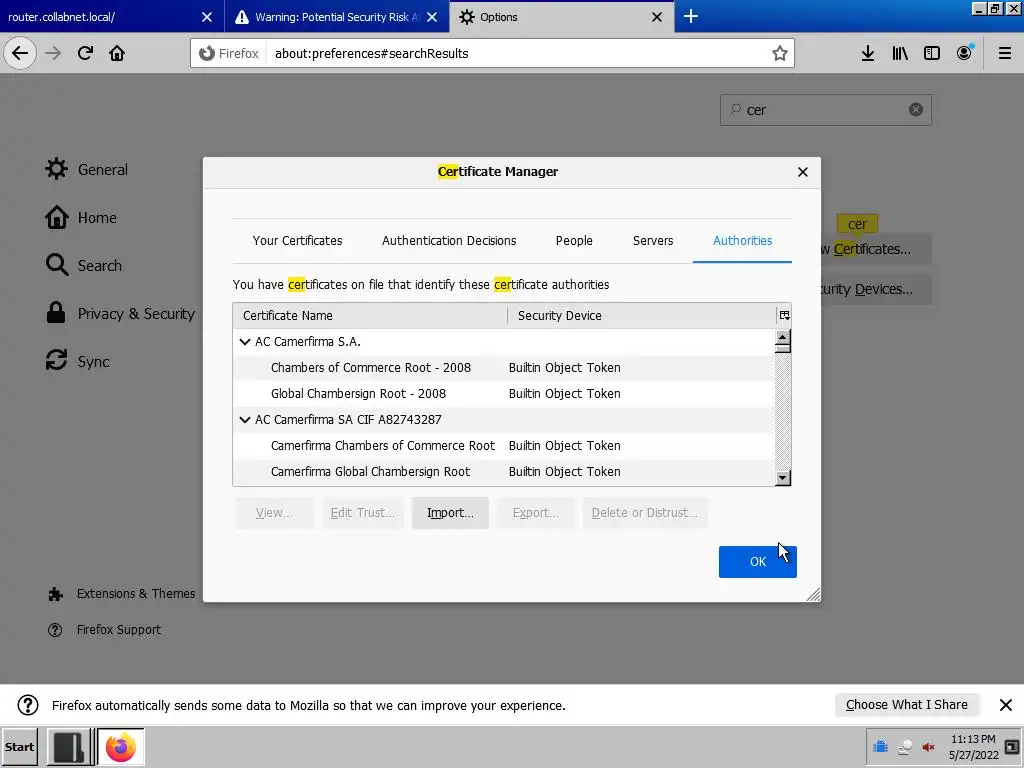The image size is (1024, 768).
Task: Close the Security Risk warning tab
Action: pyautogui.click(x=432, y=17)
